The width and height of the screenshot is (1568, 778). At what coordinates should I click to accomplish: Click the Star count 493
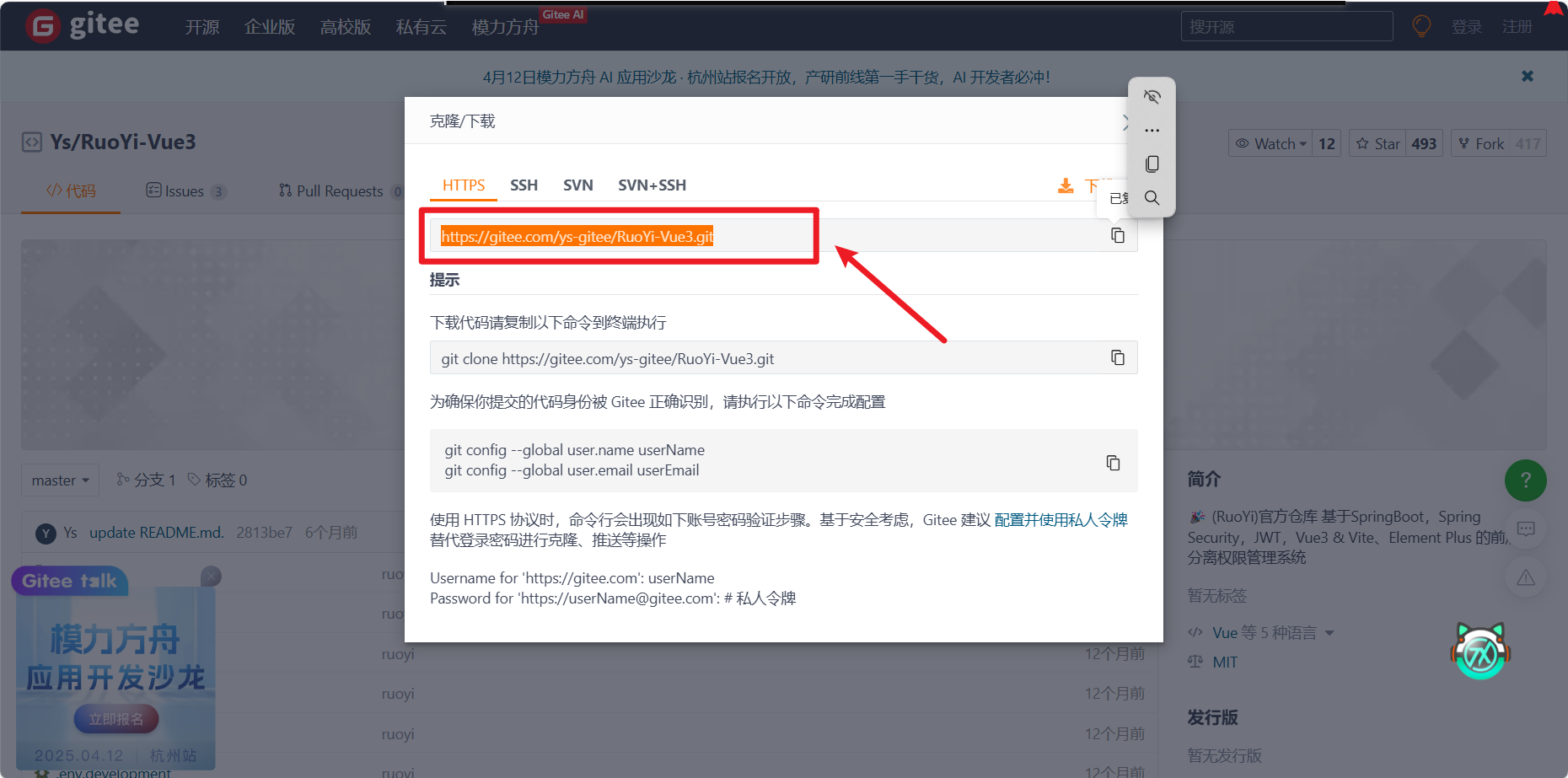point(1424,143)
